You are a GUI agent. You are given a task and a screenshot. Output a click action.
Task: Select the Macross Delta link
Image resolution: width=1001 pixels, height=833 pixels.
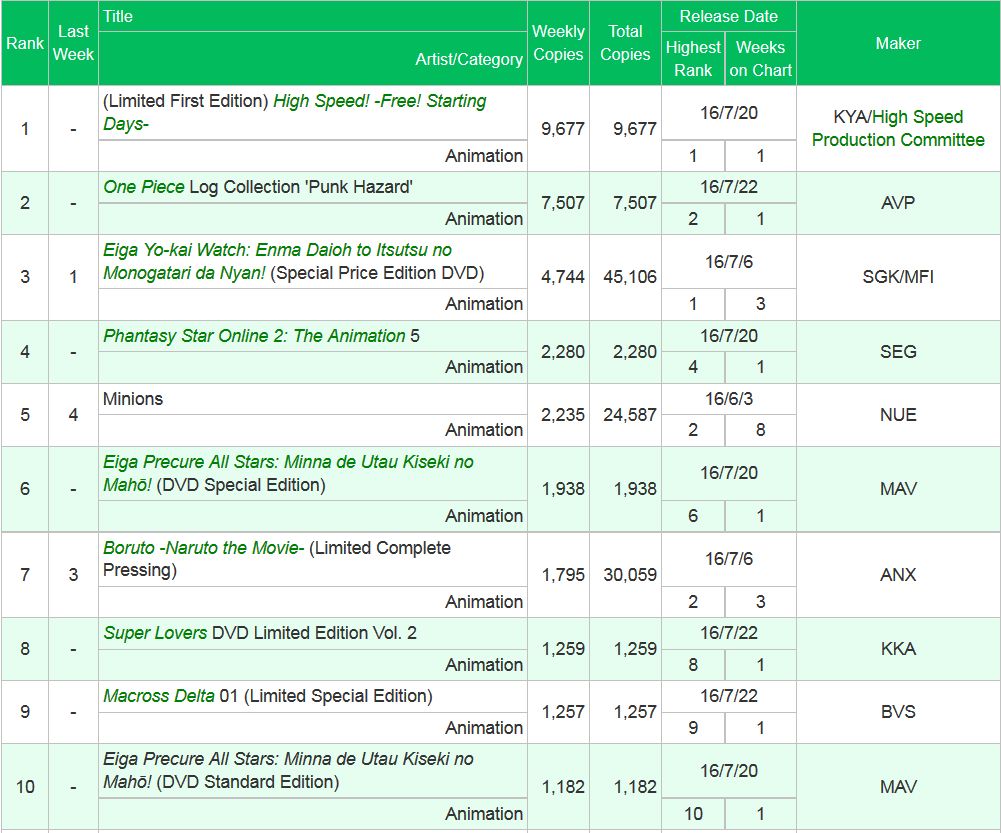pos(158,696)
